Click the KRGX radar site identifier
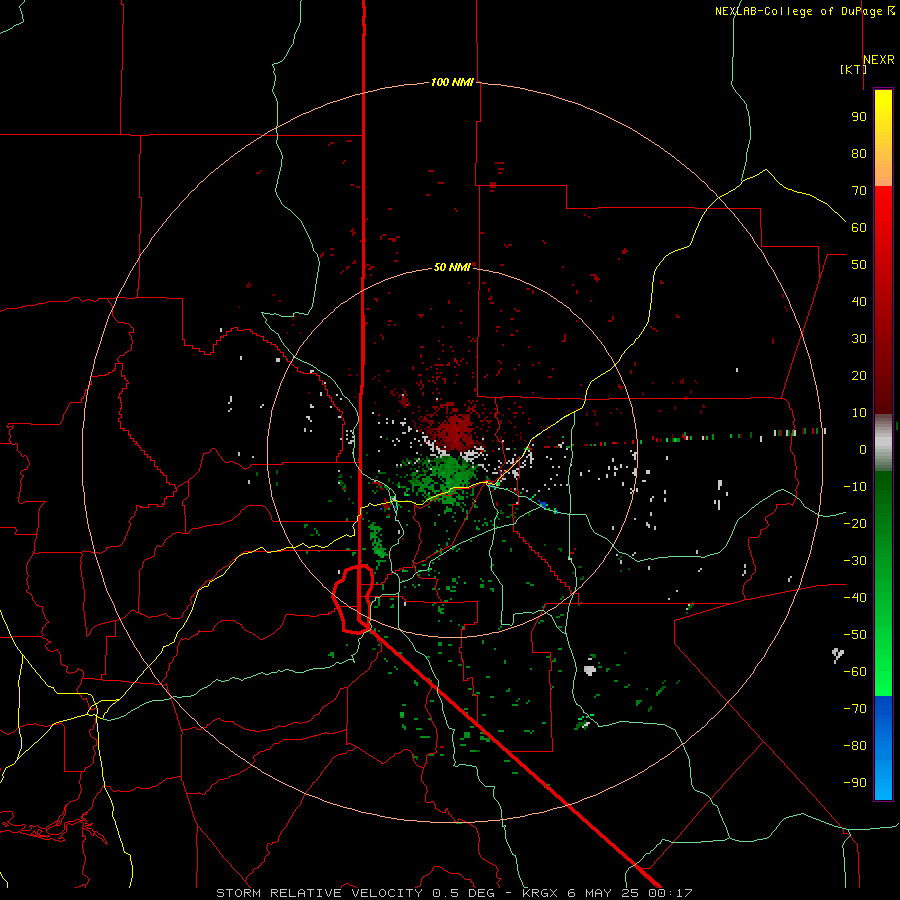The height and width of the screenshot is (900, 900). tap(540, 893)
